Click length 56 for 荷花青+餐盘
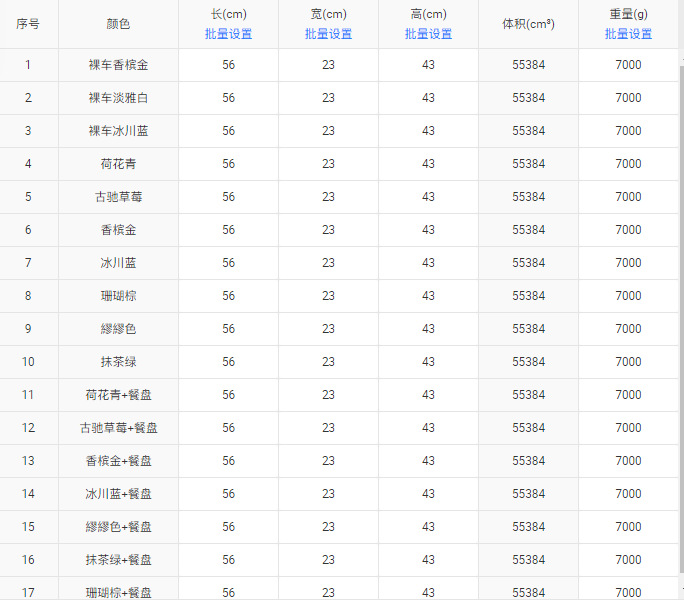The height and width of the screenshot is (600, 684). [228, 395]
